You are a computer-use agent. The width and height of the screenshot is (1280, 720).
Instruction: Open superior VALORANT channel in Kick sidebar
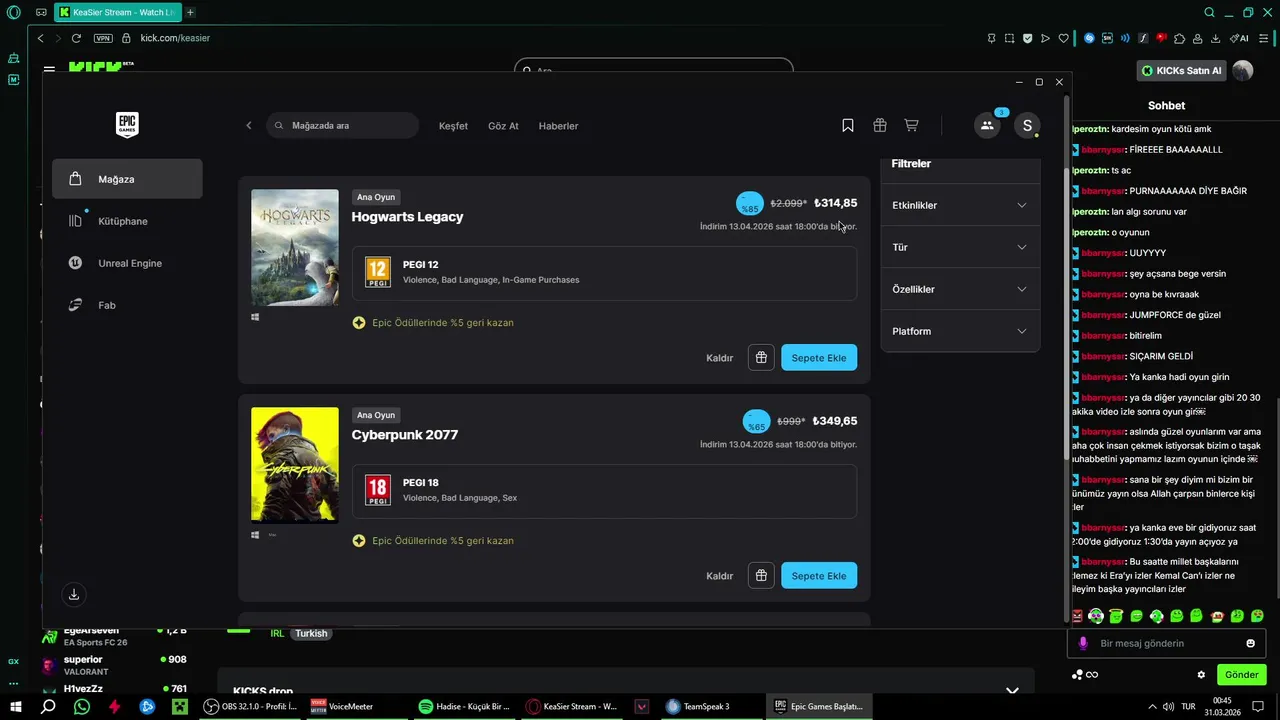coord(114,665)
